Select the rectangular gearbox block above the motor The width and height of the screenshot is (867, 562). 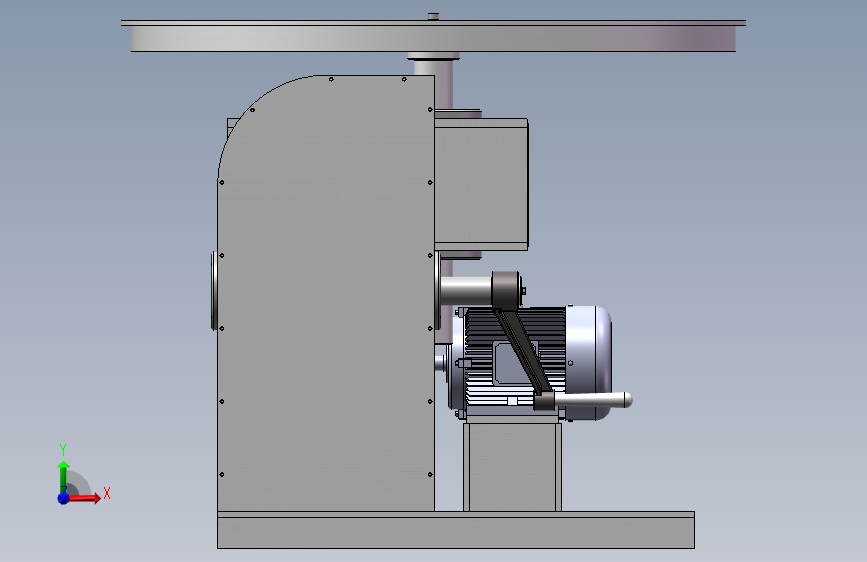point(481,184)
